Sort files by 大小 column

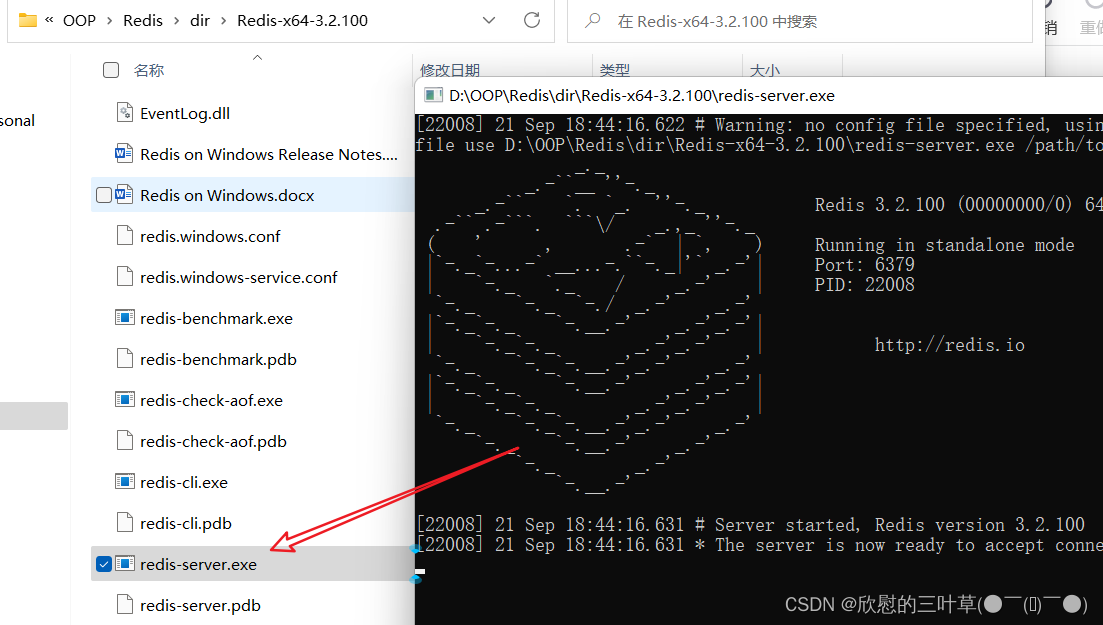(765, 70)
